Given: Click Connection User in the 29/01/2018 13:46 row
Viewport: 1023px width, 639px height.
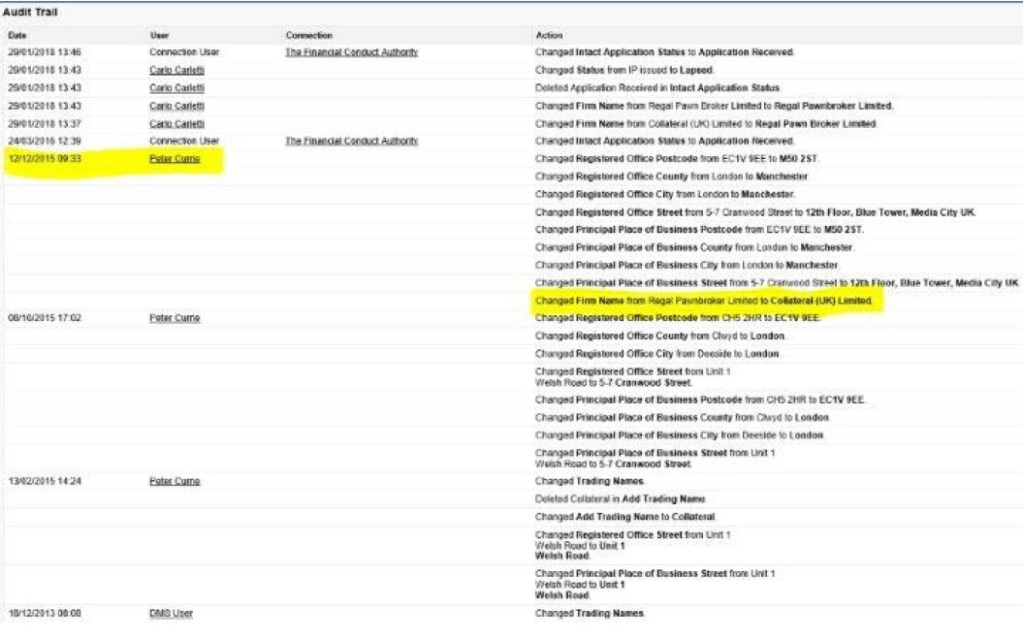Looking at the screenshot, I should (x=183, y=52).
